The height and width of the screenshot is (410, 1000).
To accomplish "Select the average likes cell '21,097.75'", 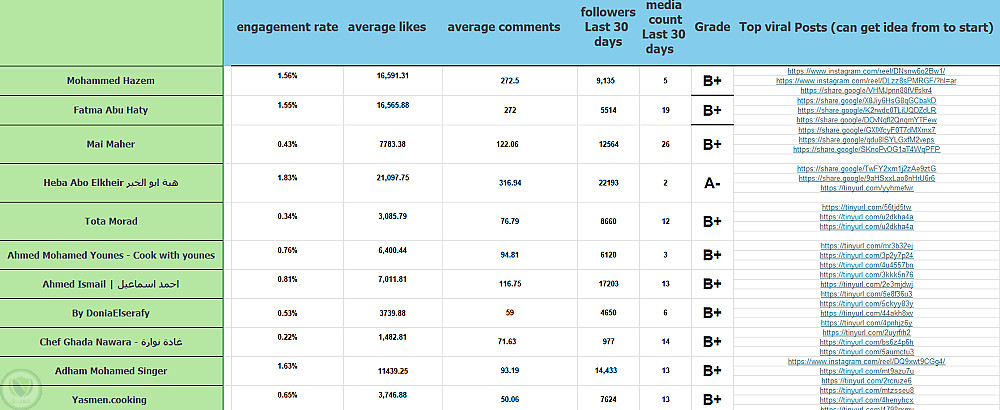I will pos(392,178).
